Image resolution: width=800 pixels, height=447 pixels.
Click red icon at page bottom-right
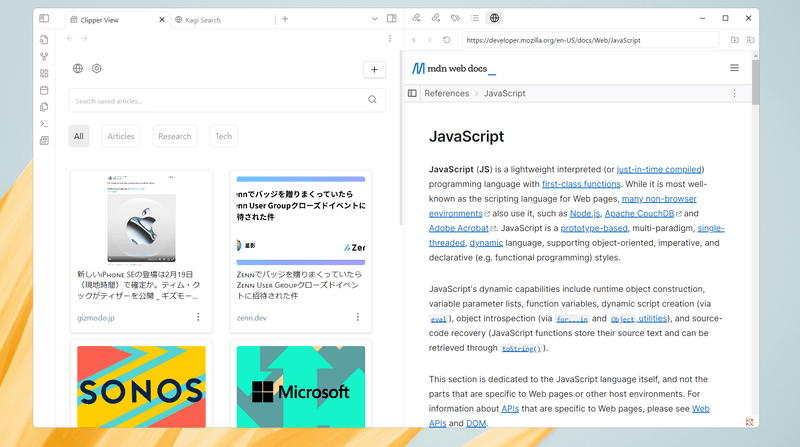[x=749, y=421]
